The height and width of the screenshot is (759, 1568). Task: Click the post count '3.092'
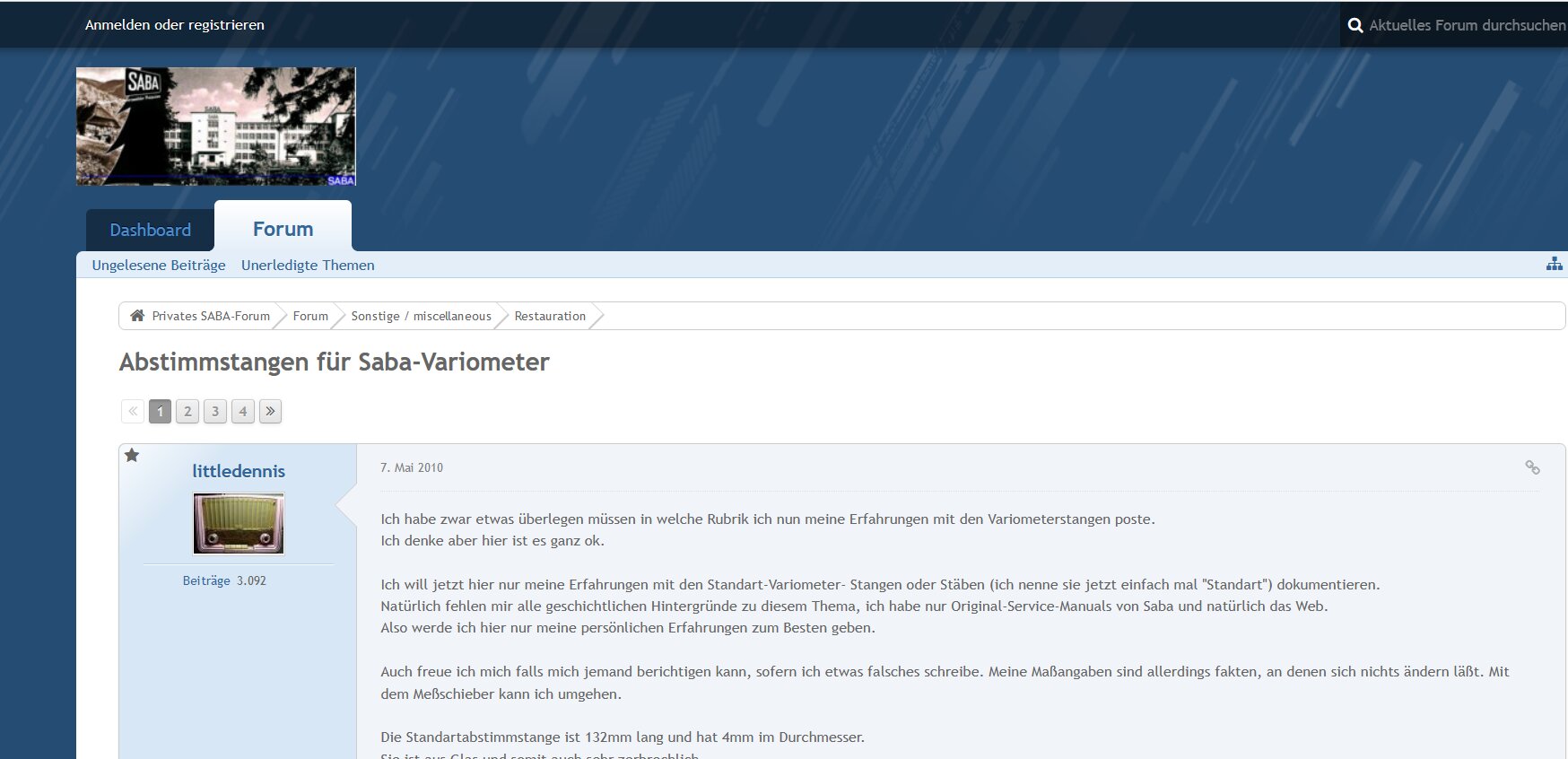(251, 580)
